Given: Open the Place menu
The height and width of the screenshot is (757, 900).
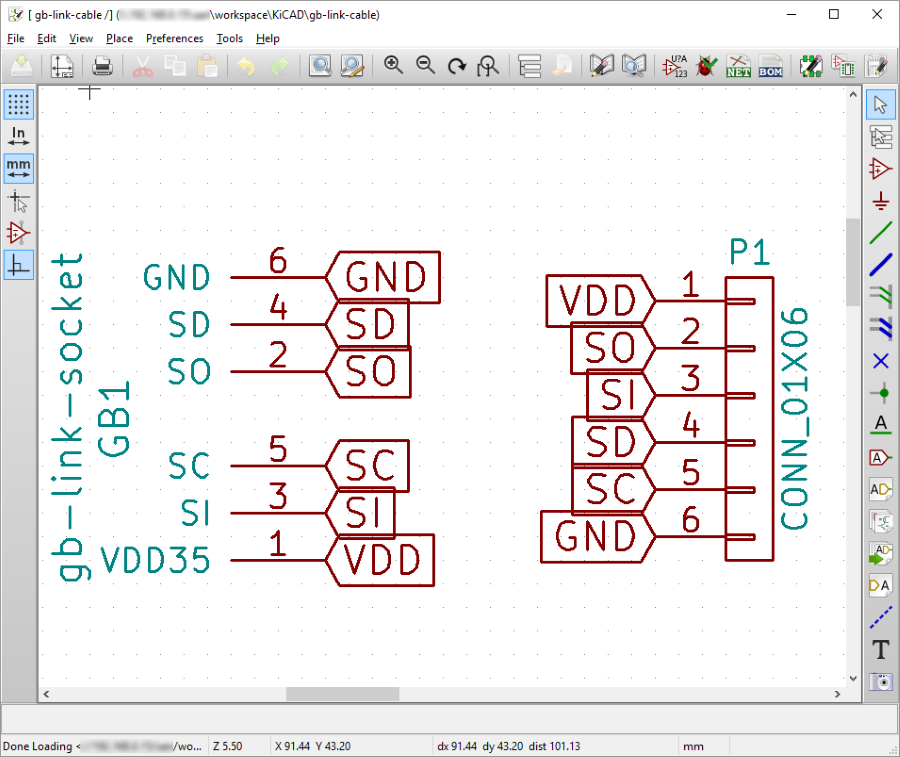Looking at the screenshot, I should point(119,38).
